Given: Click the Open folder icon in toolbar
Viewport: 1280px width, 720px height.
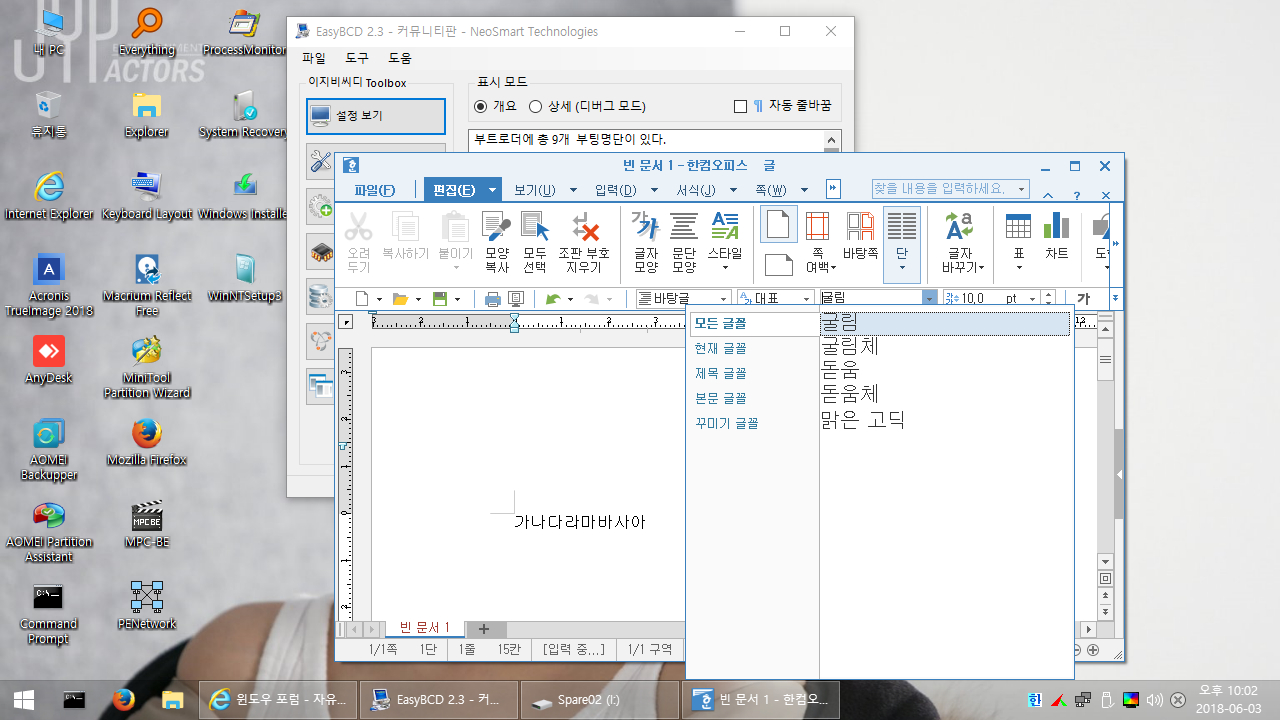Looking at the screenshot, I should pos(400,299).
